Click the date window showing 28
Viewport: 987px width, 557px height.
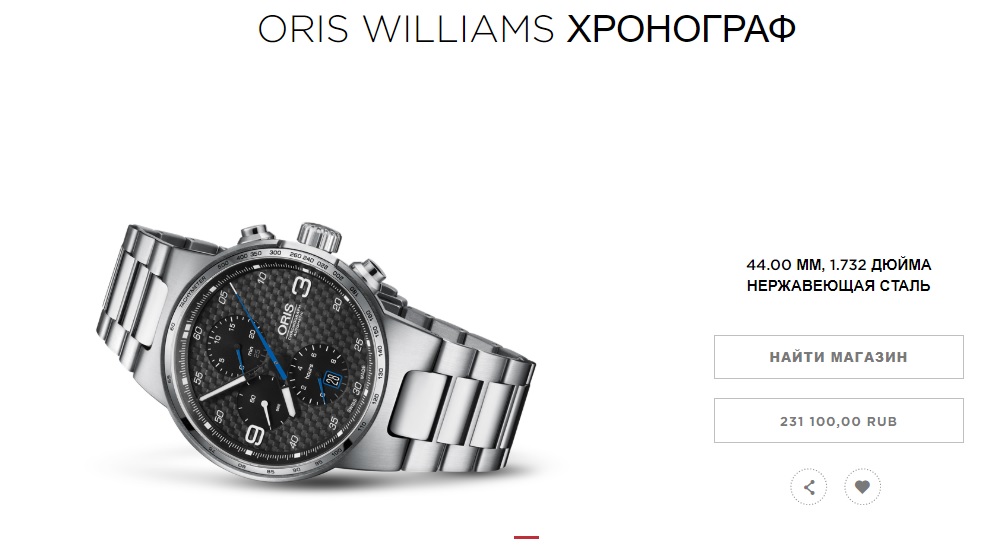tap(333, 379)
